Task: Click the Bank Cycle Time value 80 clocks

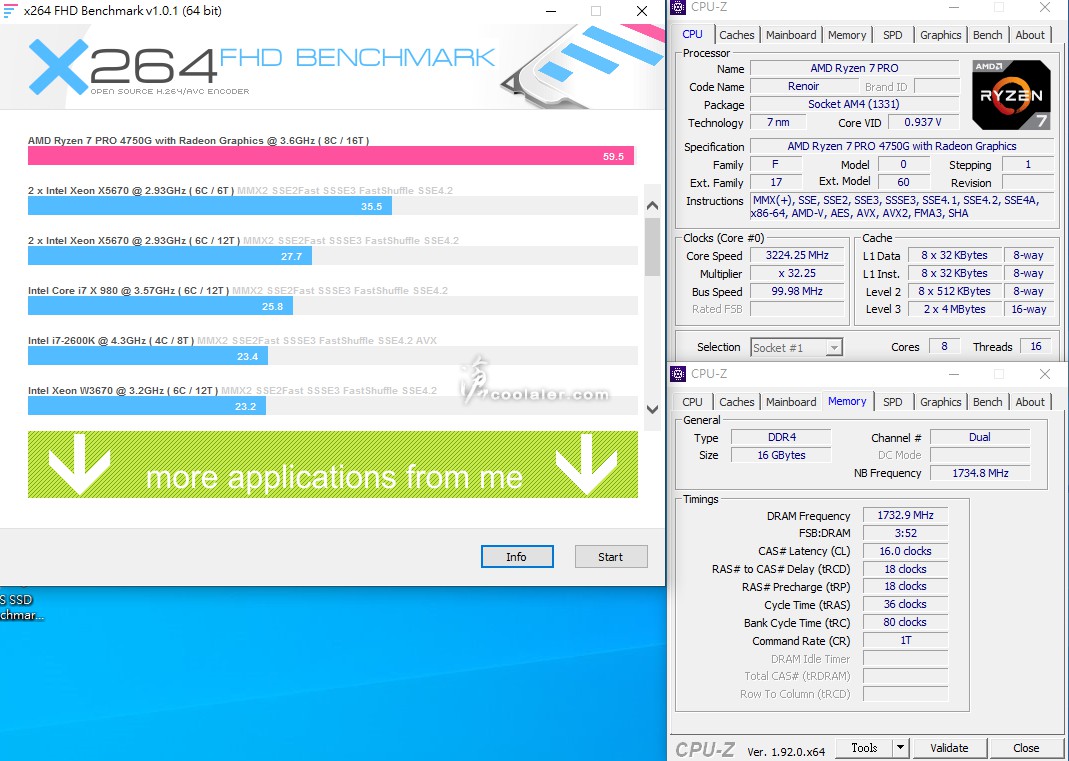Action: pyautogui.click(x=905, y=622)
